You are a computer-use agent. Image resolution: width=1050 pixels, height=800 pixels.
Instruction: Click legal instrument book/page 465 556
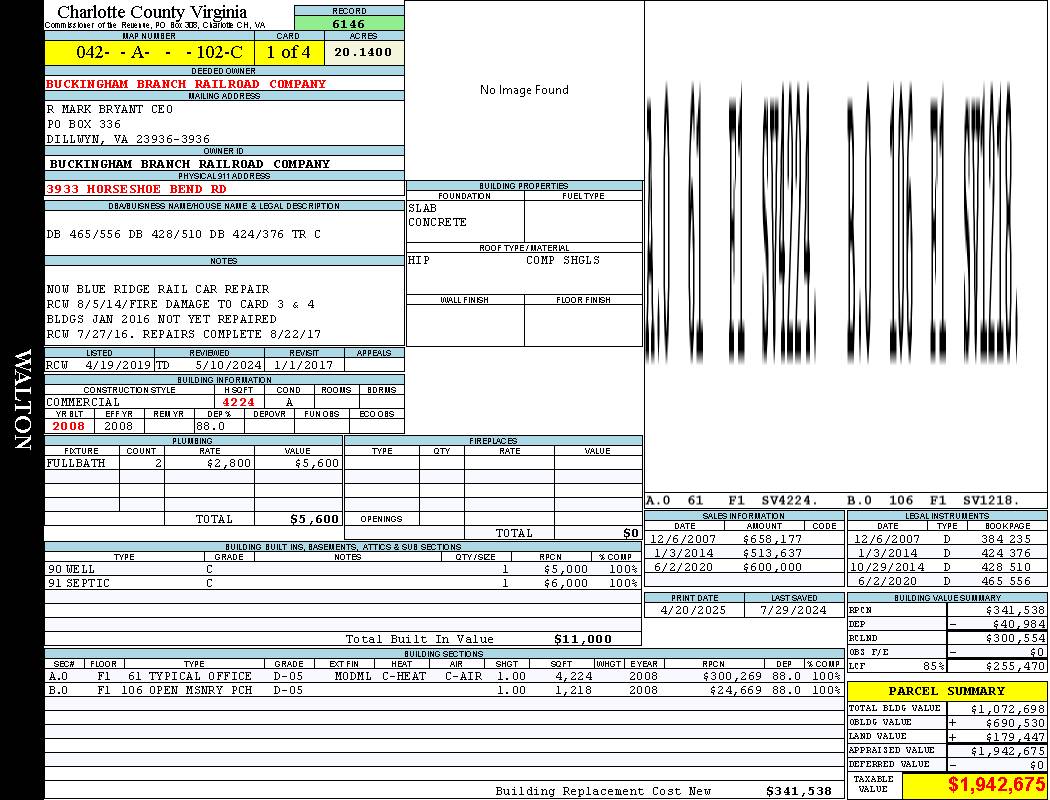(1006, 581)
